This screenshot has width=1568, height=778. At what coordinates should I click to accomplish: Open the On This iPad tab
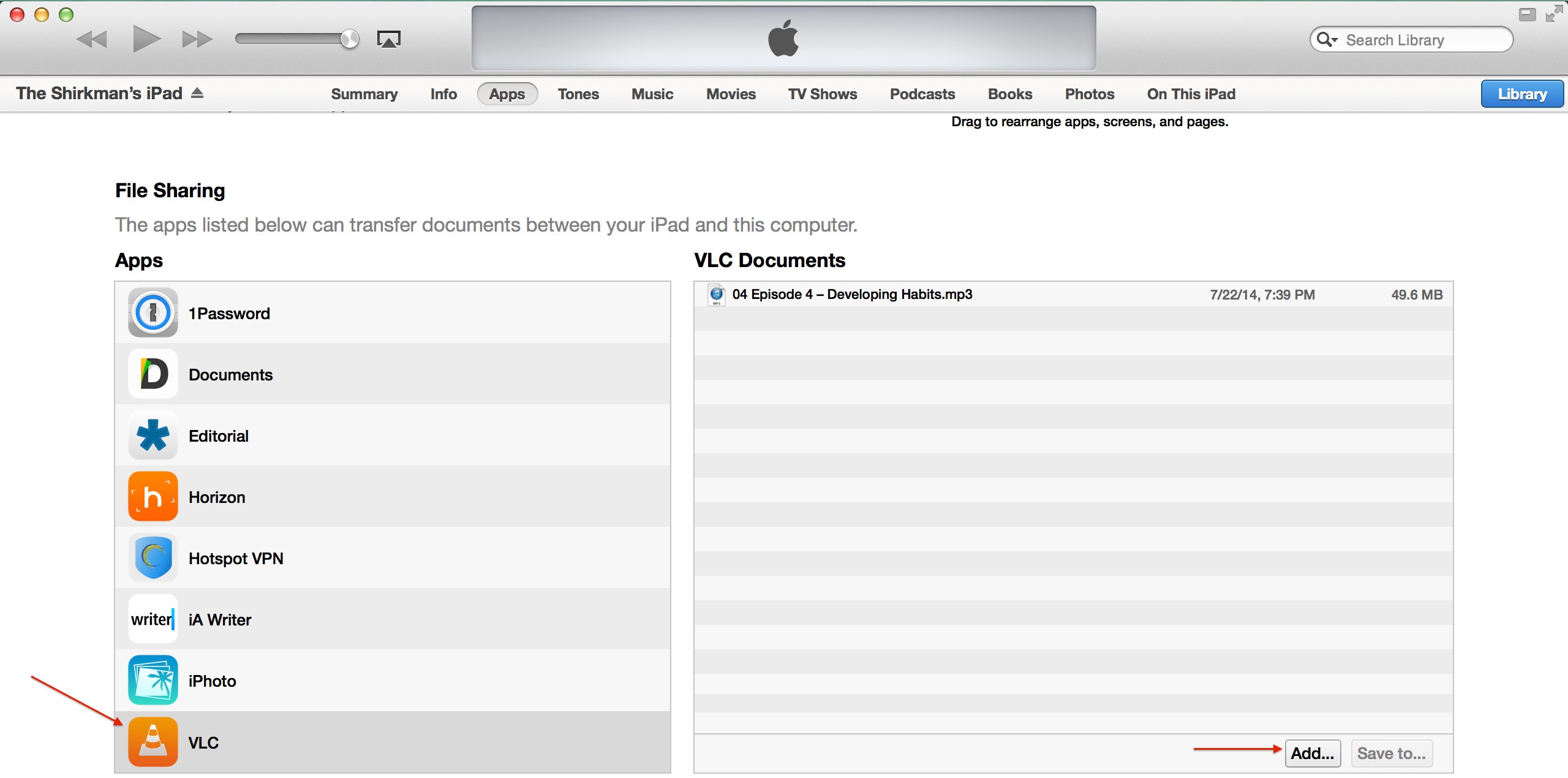[x=1191, y=94]
